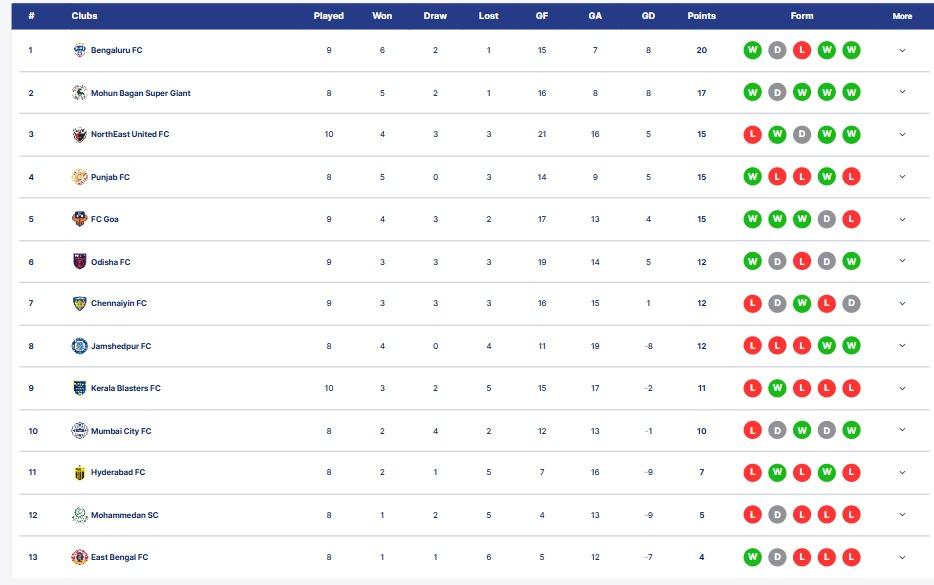Sort by the Points column header

pyautogui.click(x=702, y=16)
